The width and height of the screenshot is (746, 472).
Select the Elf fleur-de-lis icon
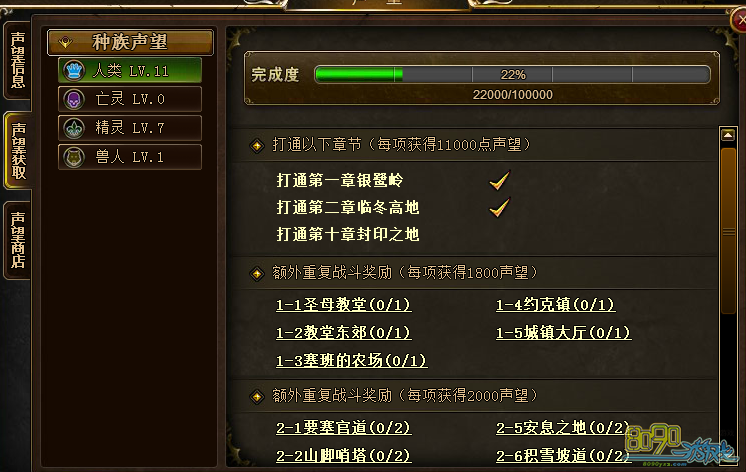click(74, 128)
